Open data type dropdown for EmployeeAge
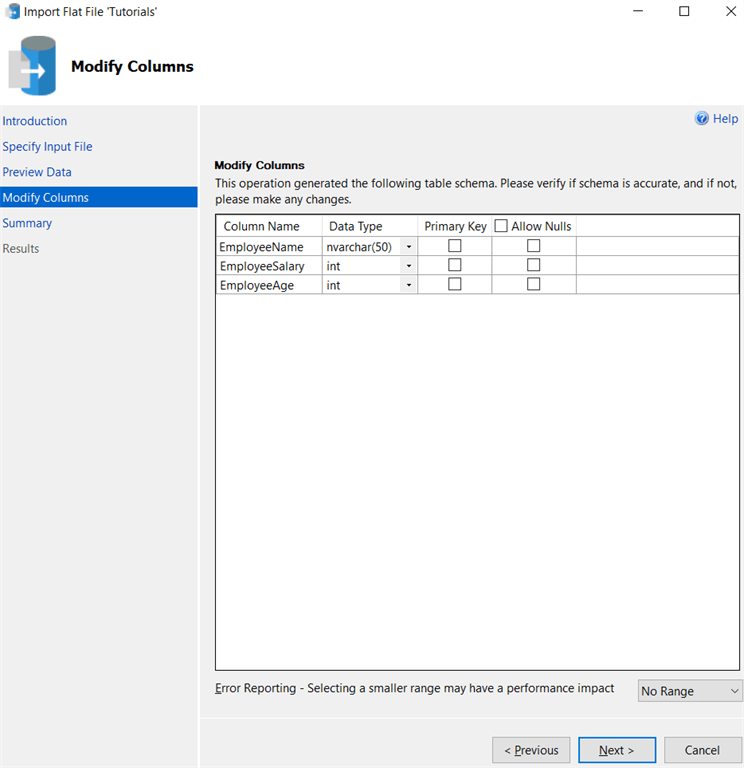 tap(408, 285)
